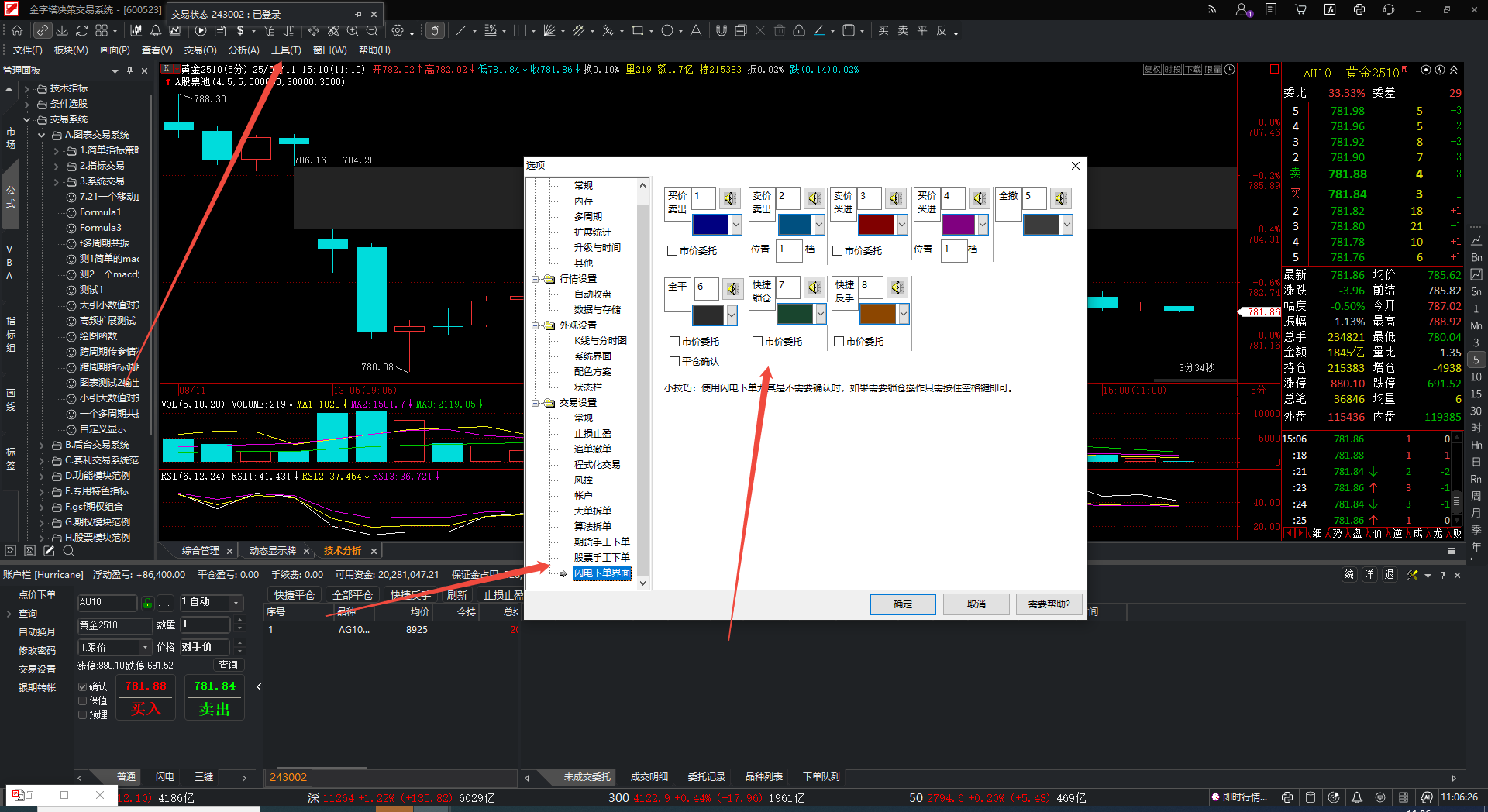Image resolution: width=1488 pixels, height=812 pixels.
Task: Click the zoom-in magnifier in the toolbar
Action: tap(353, 30)
